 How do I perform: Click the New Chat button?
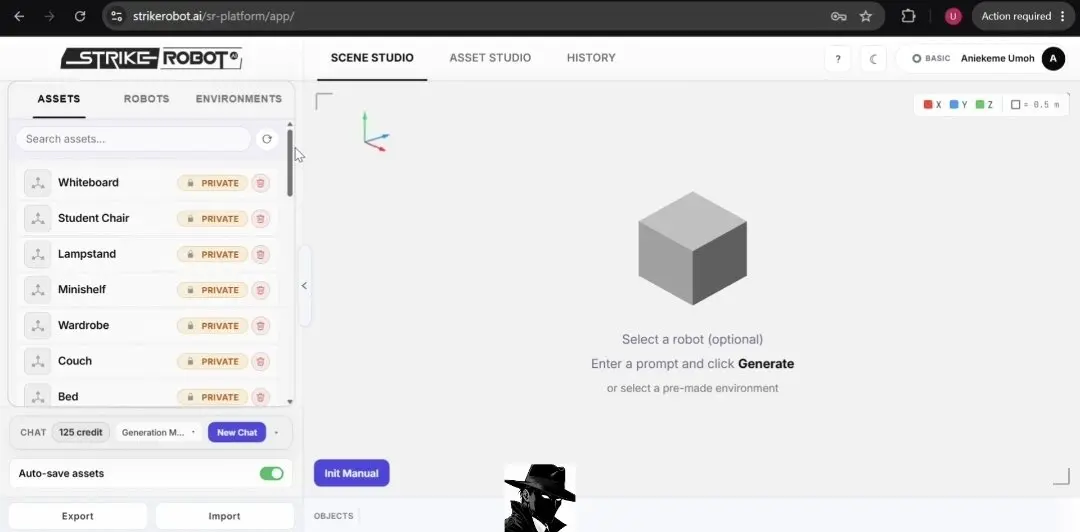point(237,433)
